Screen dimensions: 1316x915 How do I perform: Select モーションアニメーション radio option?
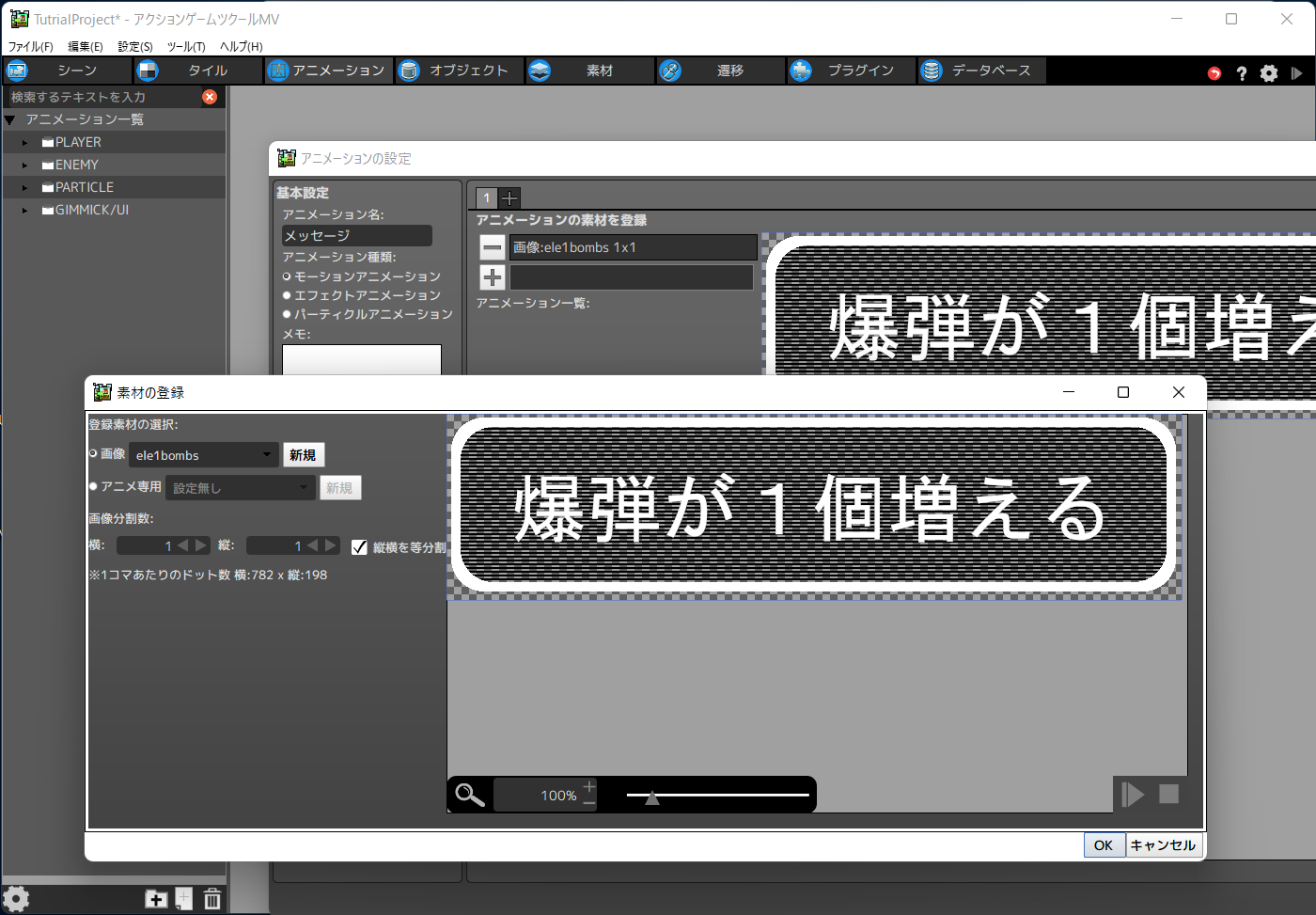tap(287, 276)
